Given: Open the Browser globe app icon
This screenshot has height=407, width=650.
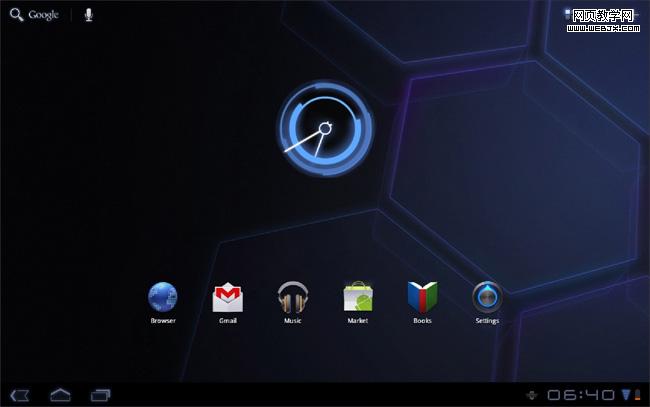Looking at the screenshot, I should [163, 297].
